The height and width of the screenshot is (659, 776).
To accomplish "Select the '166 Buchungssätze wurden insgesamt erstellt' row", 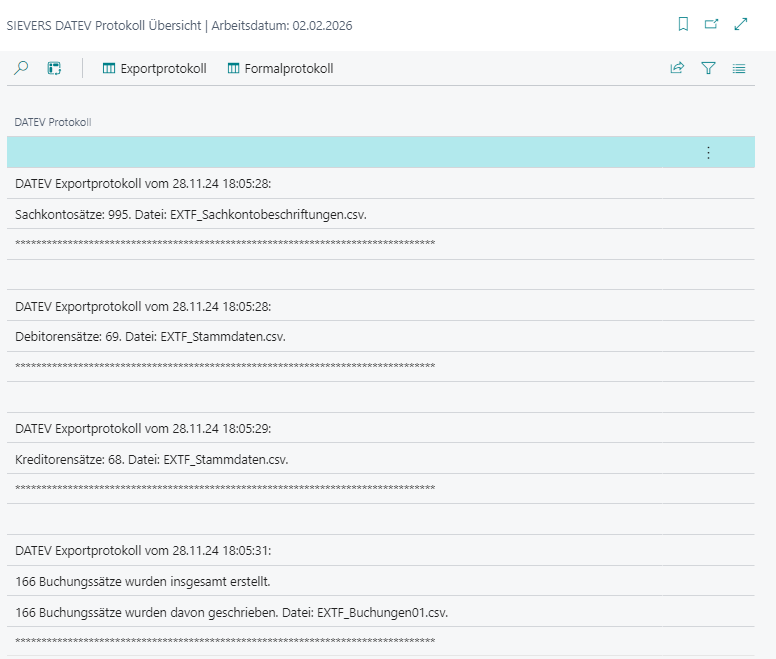I will pos(143,581).
